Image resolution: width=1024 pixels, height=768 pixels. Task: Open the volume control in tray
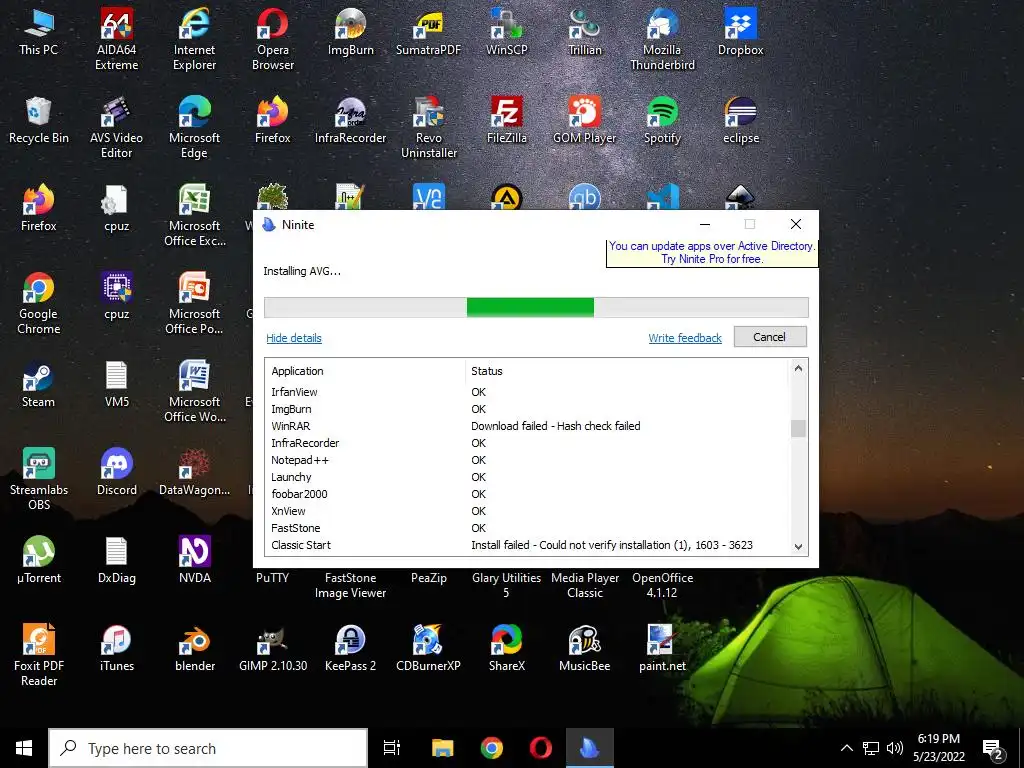[895, 748]
